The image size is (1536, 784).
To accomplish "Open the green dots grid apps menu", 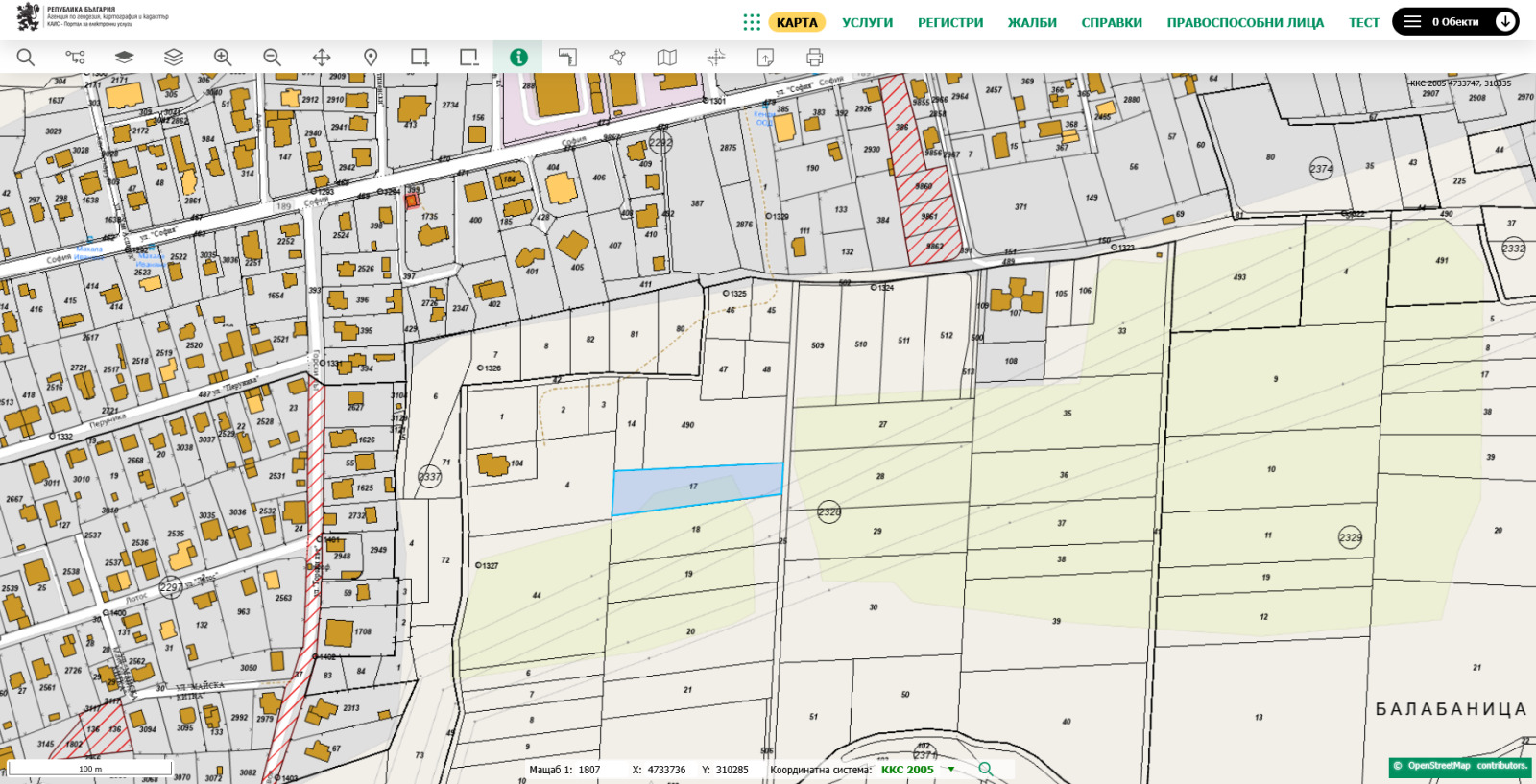I will (x=752, y=22).
